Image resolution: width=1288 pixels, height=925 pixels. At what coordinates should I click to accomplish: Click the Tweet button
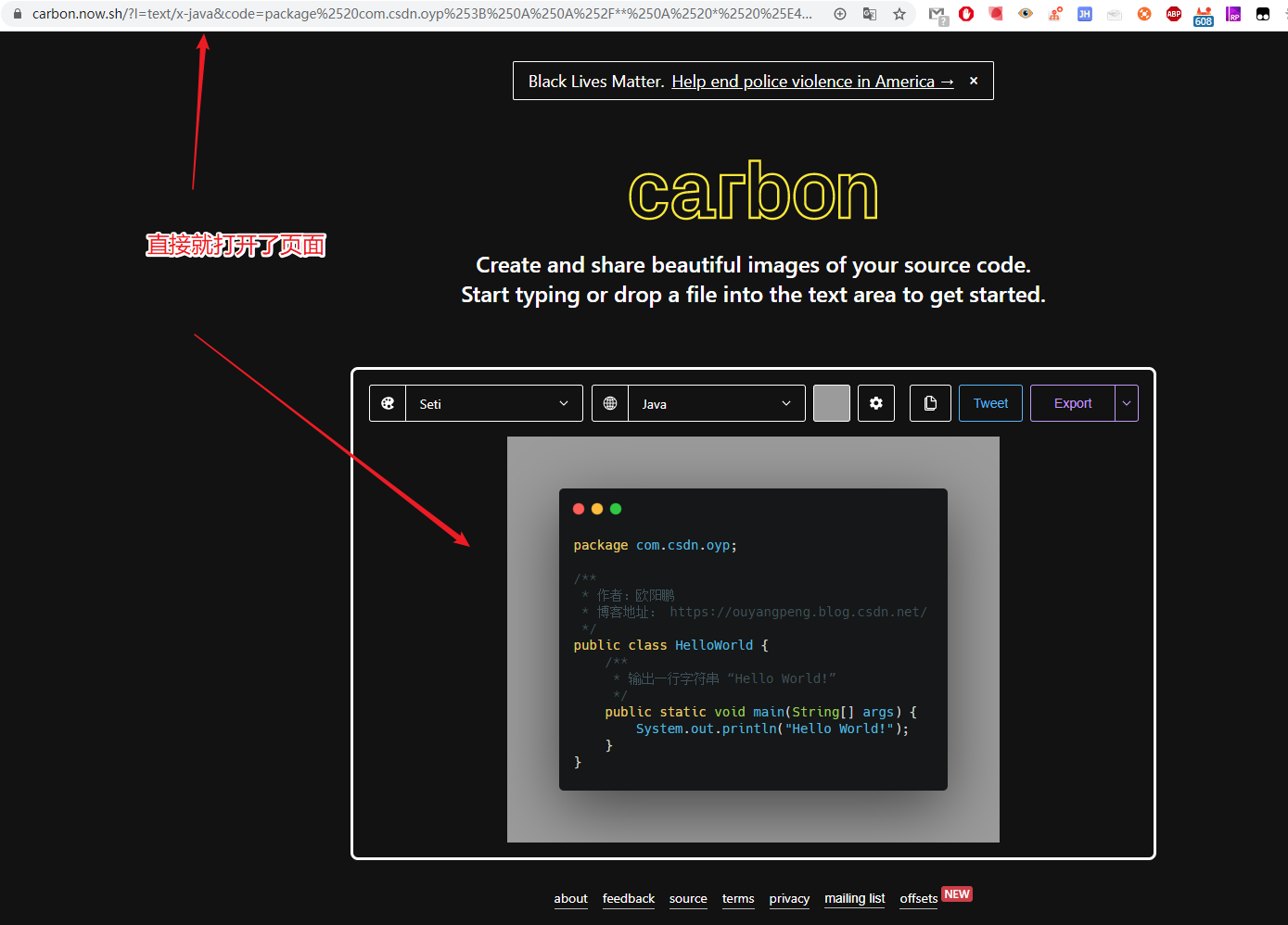tap(990, 403)
